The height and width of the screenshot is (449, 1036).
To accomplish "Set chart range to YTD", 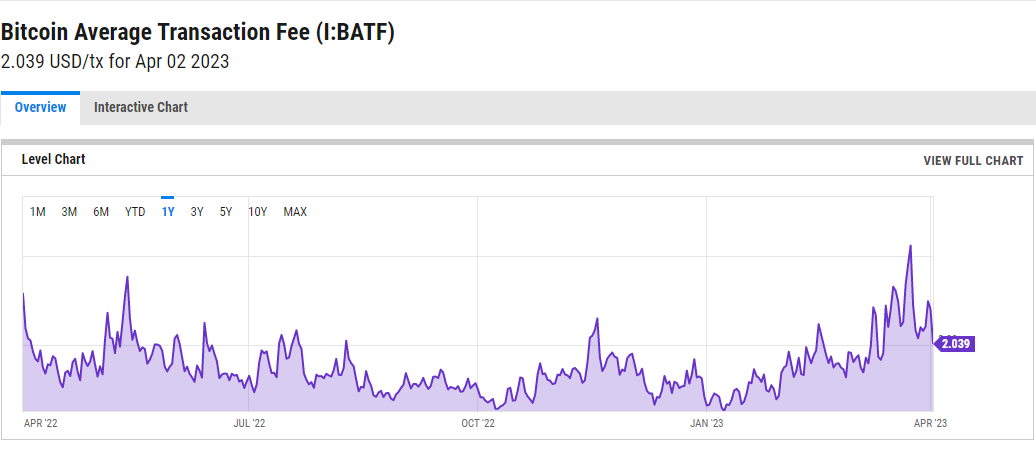I will (x=135, y=212).
